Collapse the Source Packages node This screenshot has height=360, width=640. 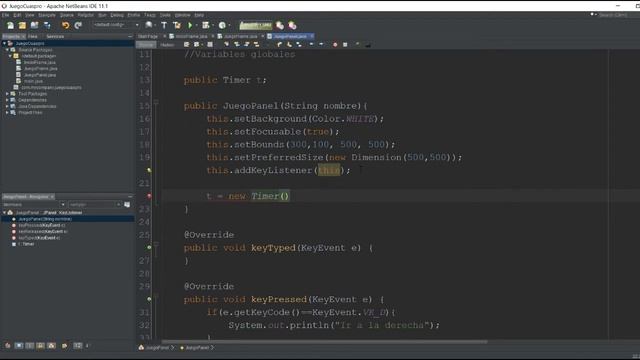tap(7, 50)
